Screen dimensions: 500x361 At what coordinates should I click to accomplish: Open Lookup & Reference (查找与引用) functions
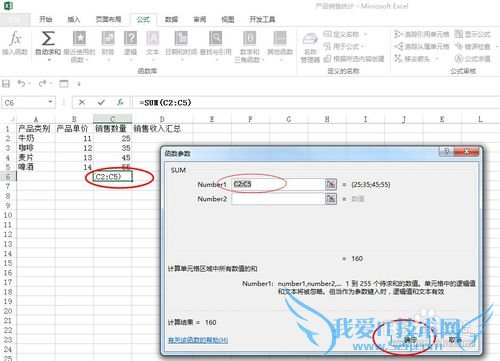pos(216,46)
